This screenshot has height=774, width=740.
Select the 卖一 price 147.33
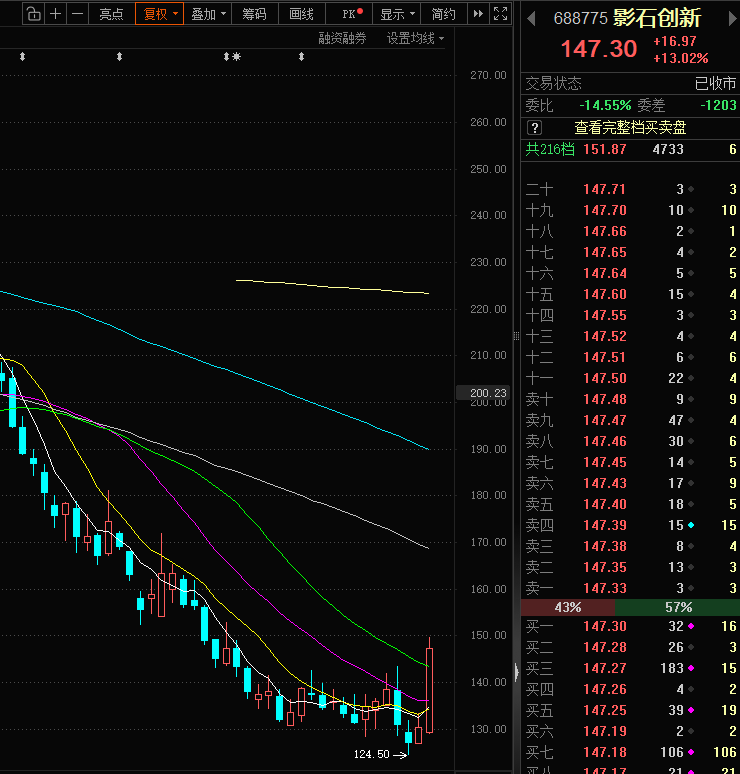605,588
